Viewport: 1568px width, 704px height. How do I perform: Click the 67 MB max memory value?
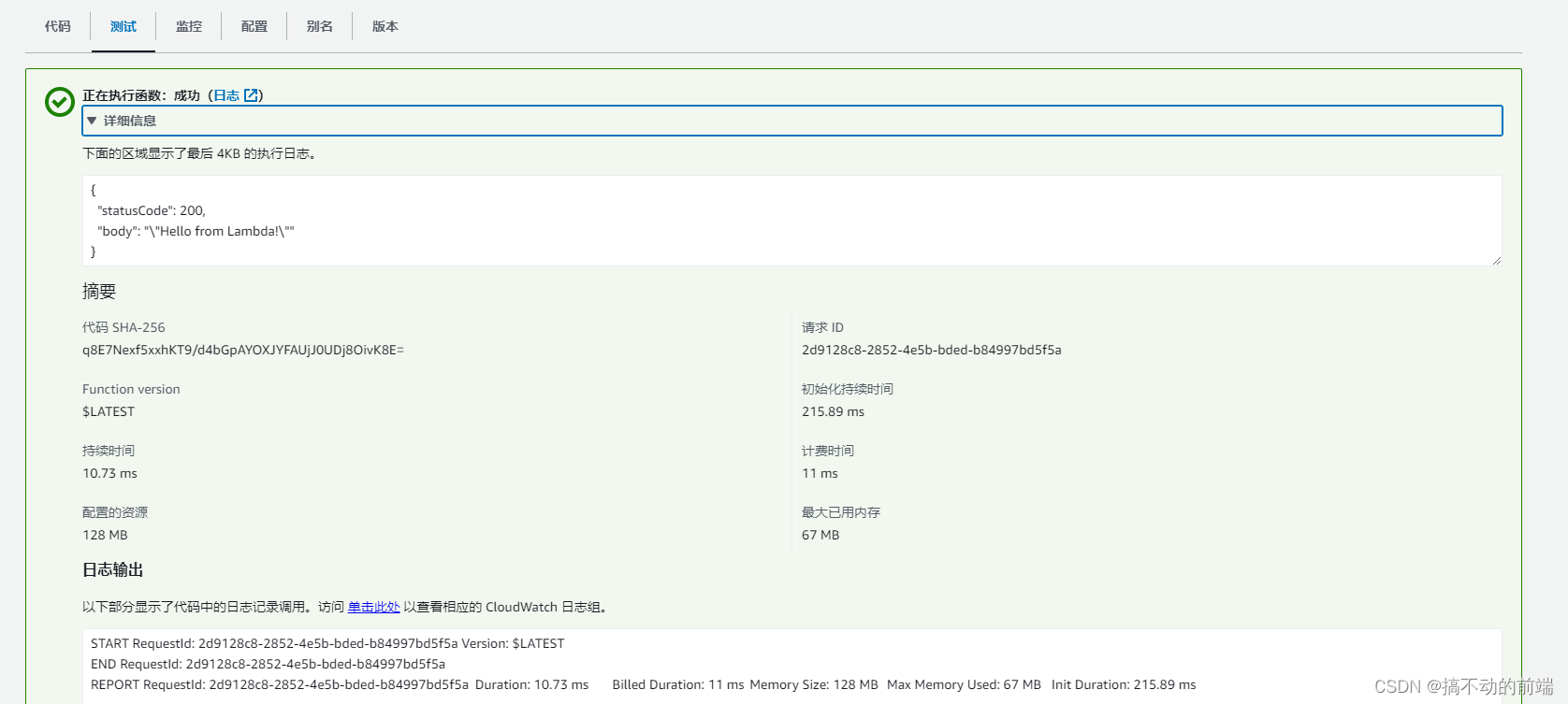[820, 535]
